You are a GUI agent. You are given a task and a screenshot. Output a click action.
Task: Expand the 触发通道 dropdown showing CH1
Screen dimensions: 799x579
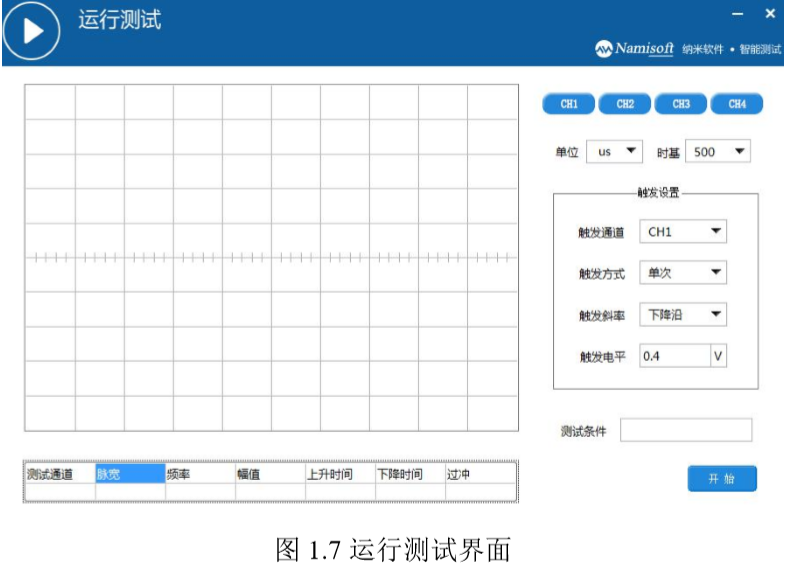[683, 232]
